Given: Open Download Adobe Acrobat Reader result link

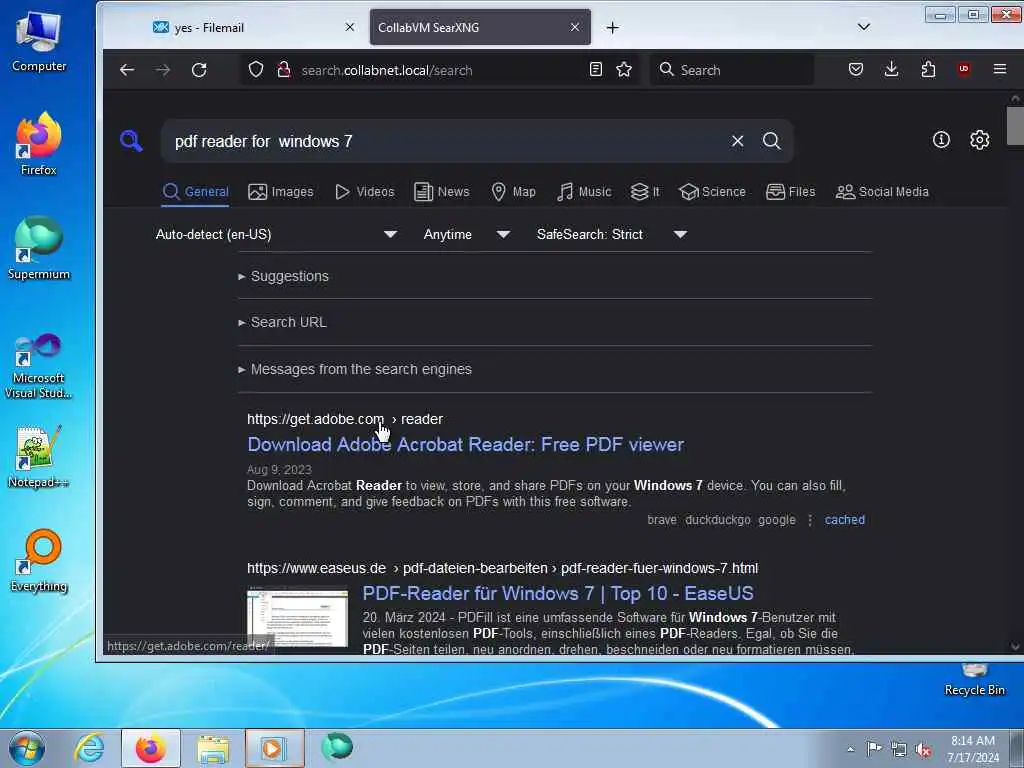Looking at the screenshot, I should pyautogui.click(x=466, y=444).
